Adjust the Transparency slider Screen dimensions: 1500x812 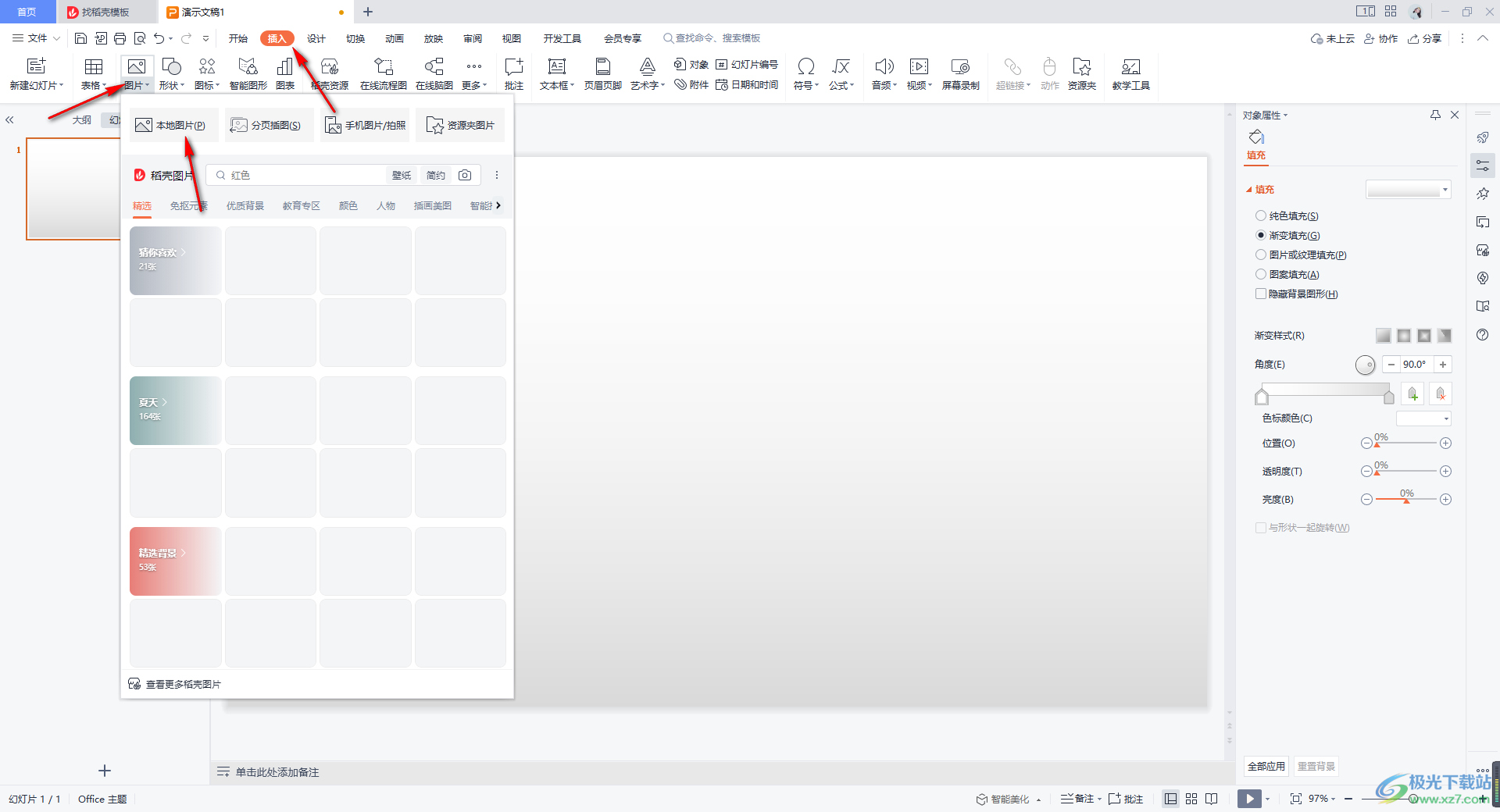[1405, 472]
